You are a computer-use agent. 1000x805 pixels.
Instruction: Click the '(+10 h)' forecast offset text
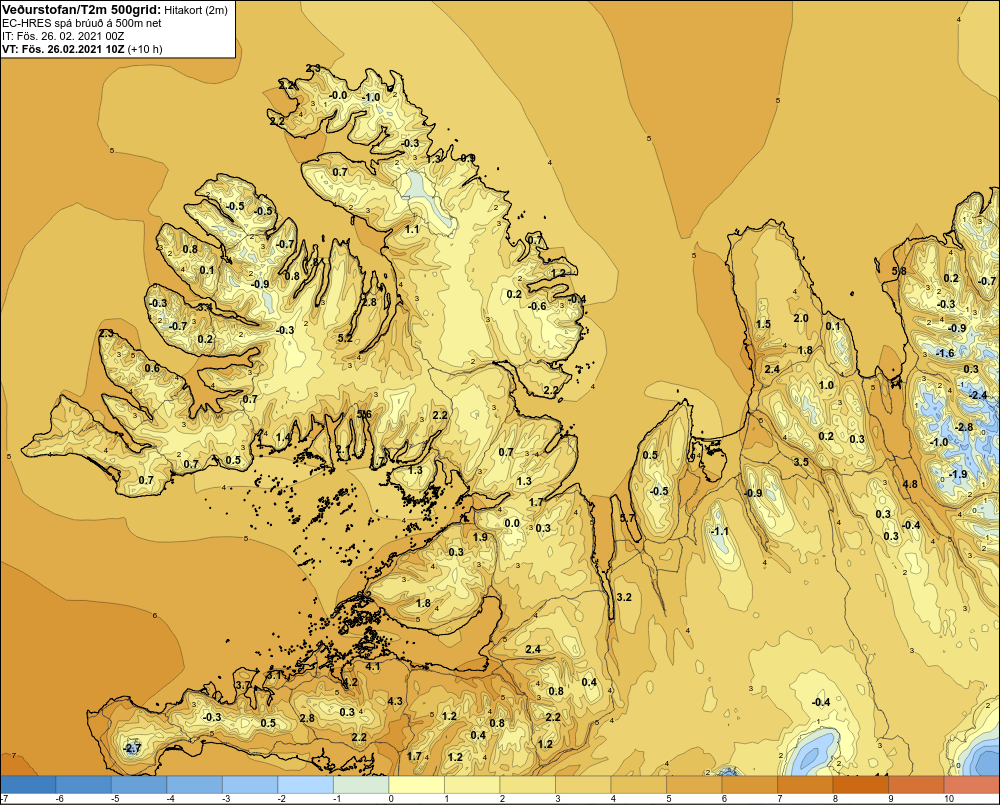click(x=145, y=49)
